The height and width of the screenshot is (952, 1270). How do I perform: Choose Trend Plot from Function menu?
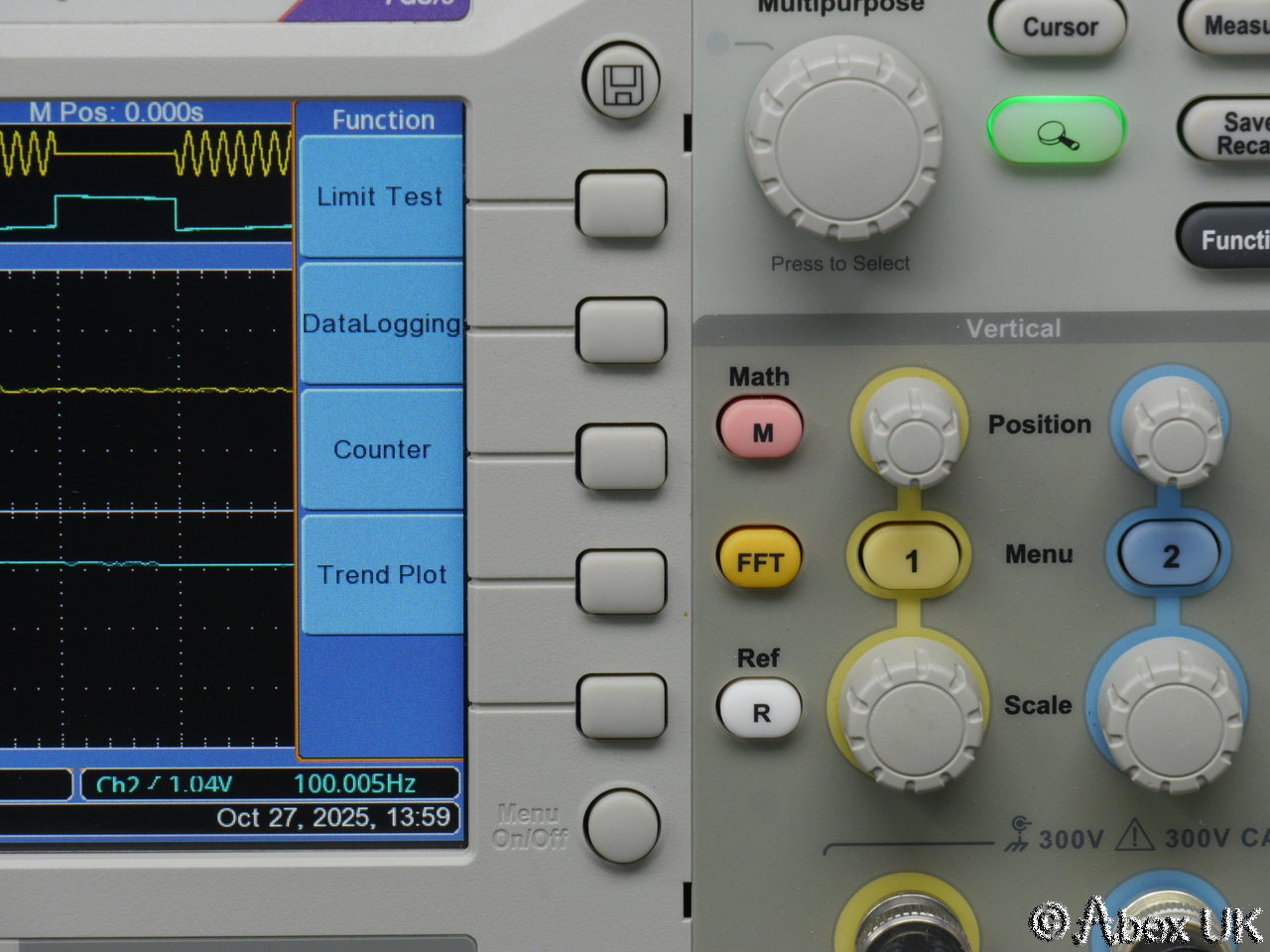coord(381,575)
